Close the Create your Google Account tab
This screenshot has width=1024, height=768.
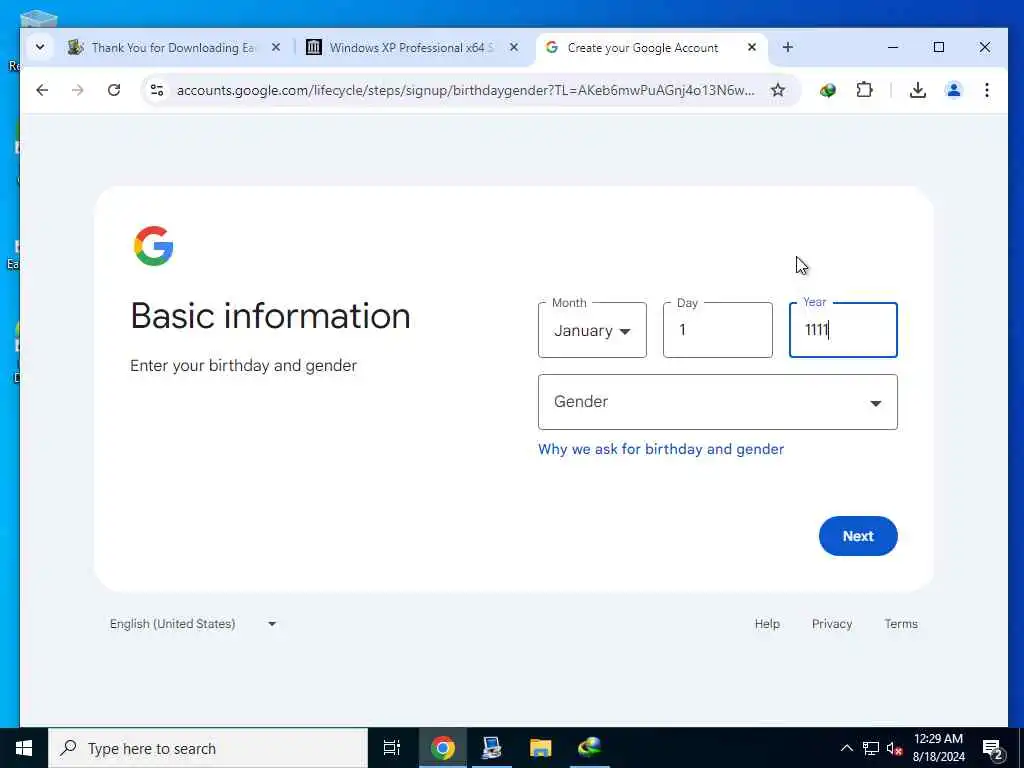coord(752,47)
